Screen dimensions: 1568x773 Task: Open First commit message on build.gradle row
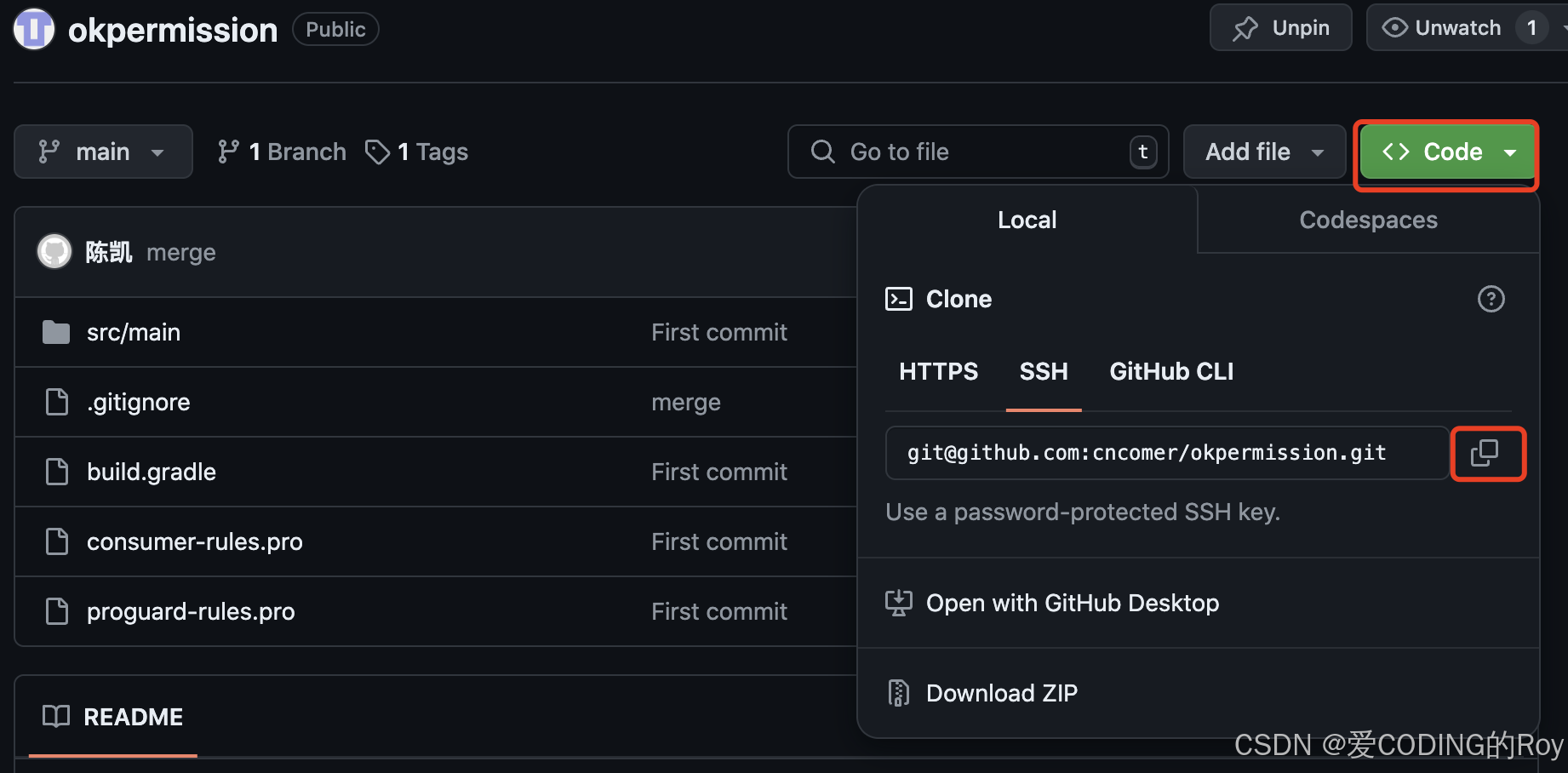pyautogui.click(x=719, y=472)
